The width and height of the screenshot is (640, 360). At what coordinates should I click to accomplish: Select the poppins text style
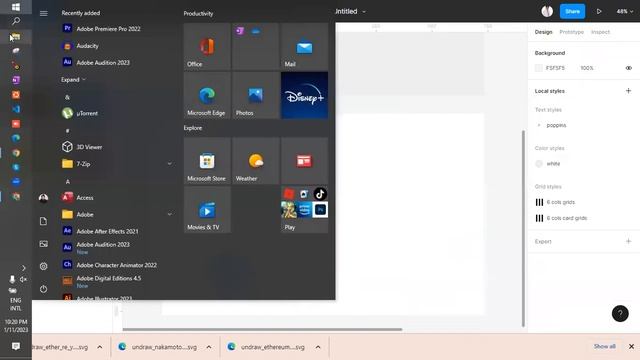click(556, 125)
